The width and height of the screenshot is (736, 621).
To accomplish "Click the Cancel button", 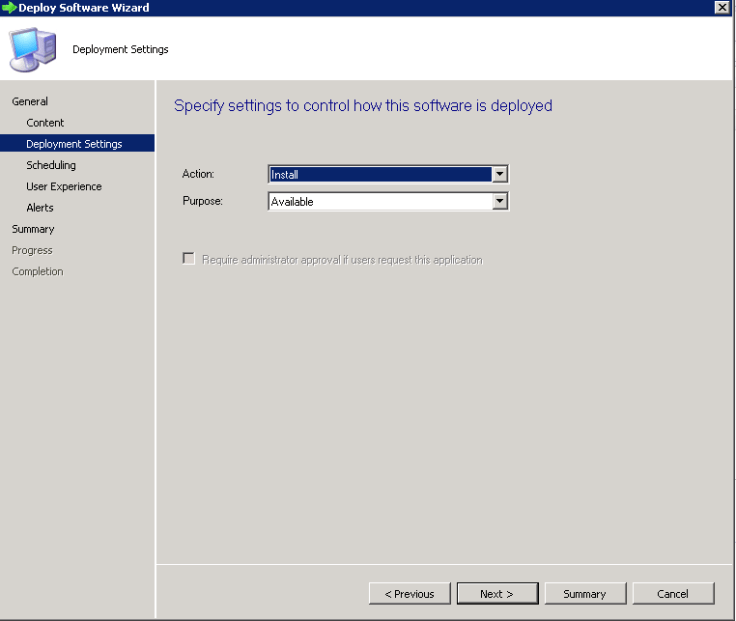I will pos(673,593).
